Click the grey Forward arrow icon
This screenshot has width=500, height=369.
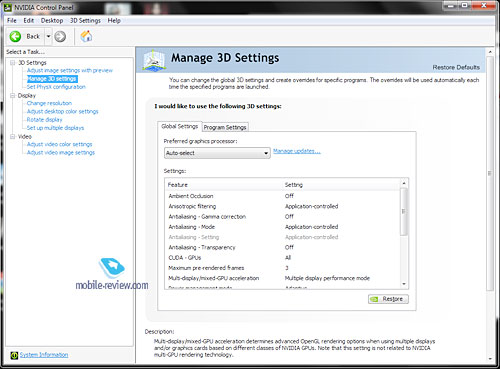click(60, 36)
